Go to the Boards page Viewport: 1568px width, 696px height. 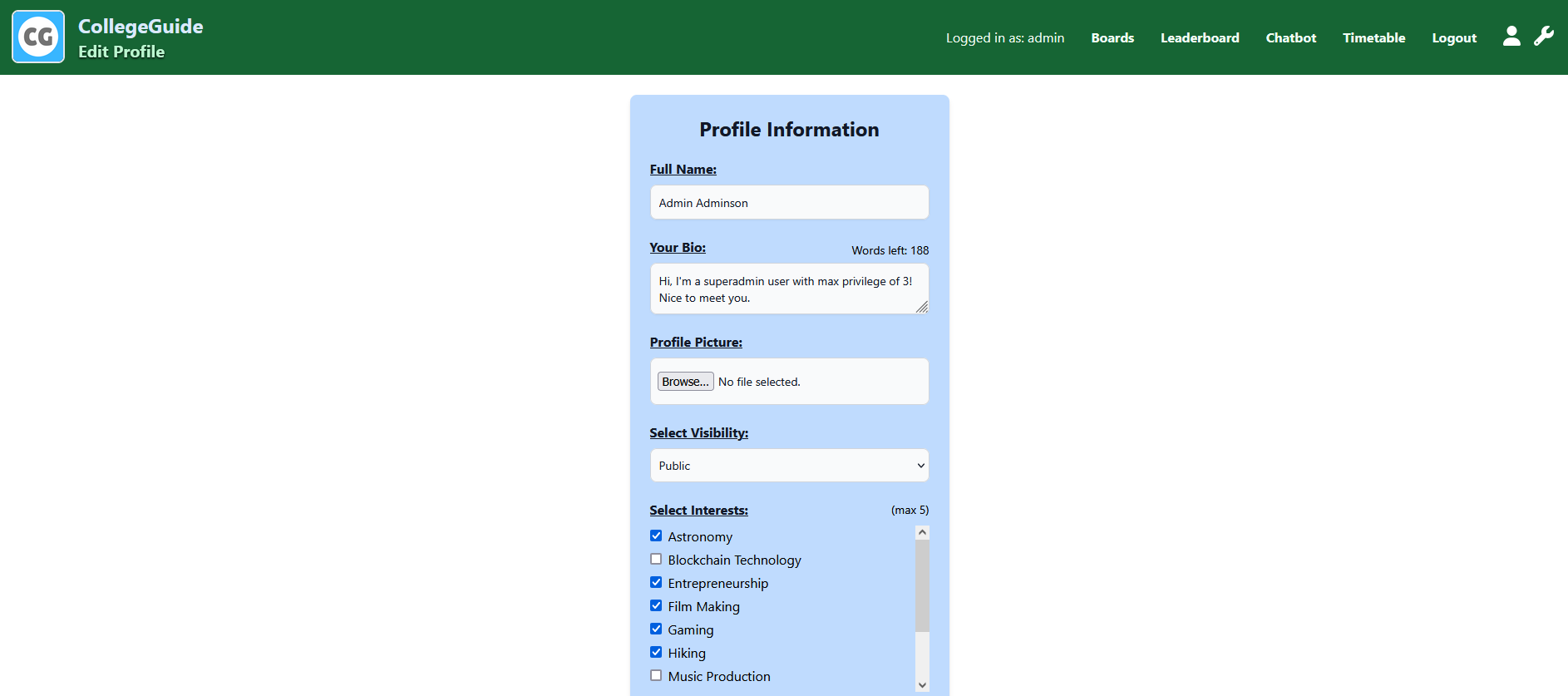(1112, 37)
